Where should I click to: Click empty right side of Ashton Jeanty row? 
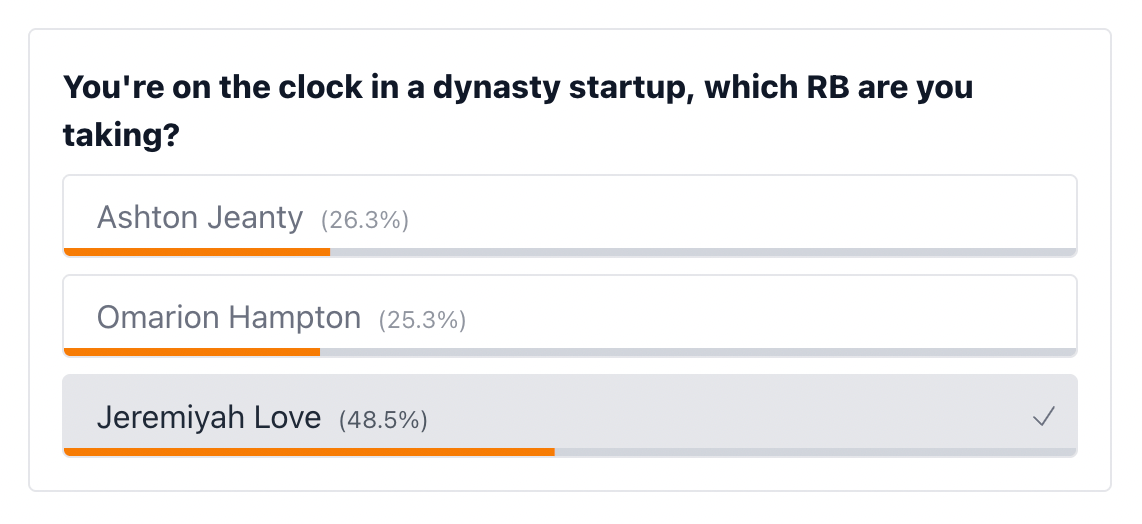point(850,215)
